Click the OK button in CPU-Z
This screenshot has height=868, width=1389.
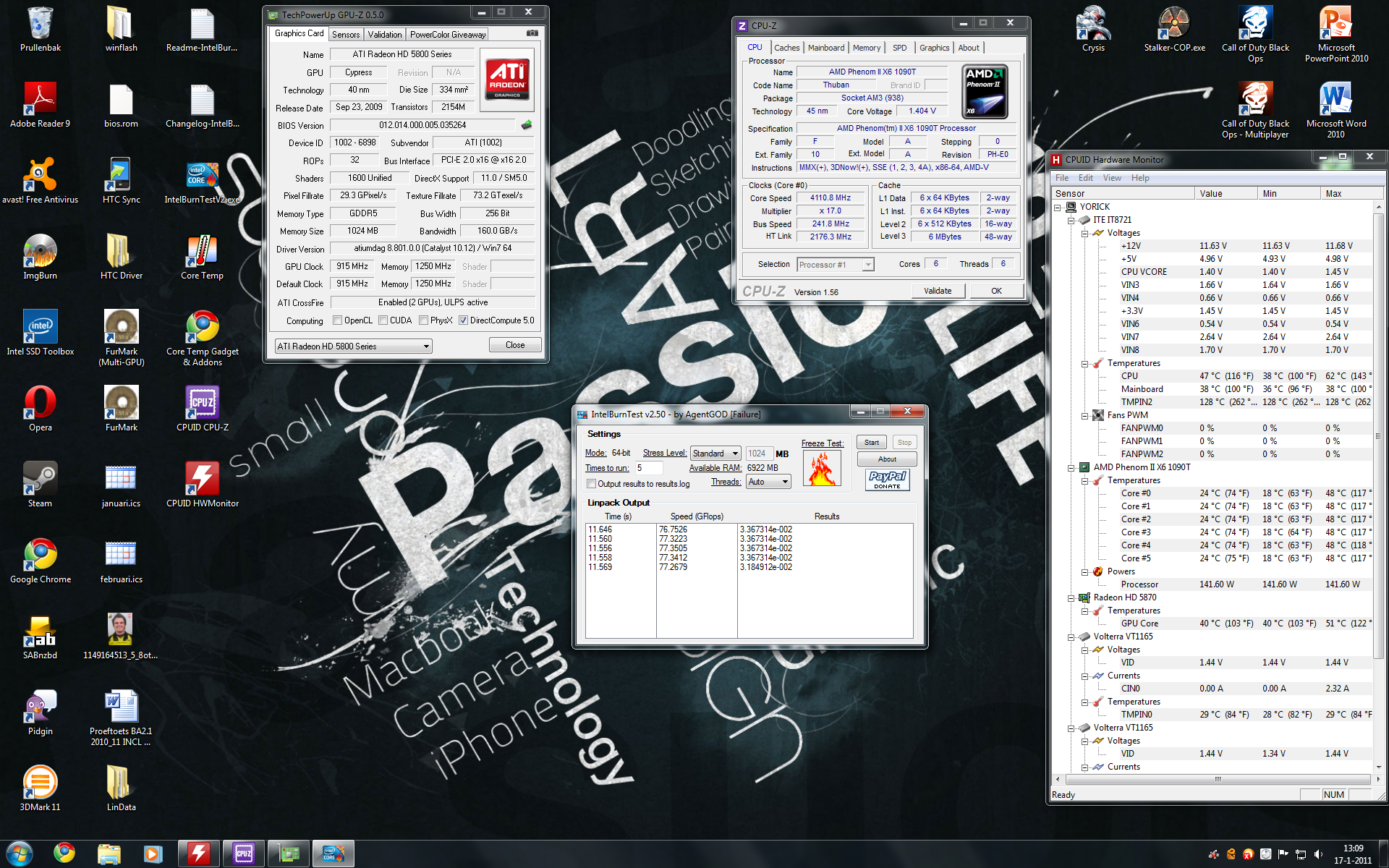point(996,291)
